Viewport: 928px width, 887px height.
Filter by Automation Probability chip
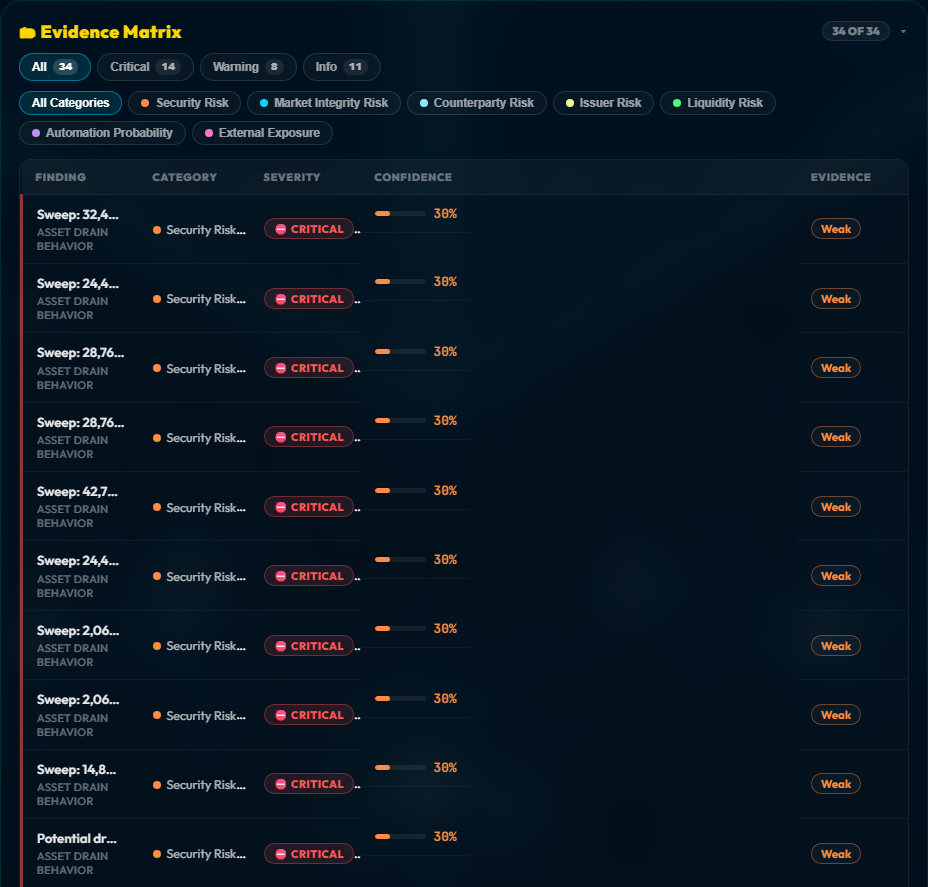(x=102, y=133)
